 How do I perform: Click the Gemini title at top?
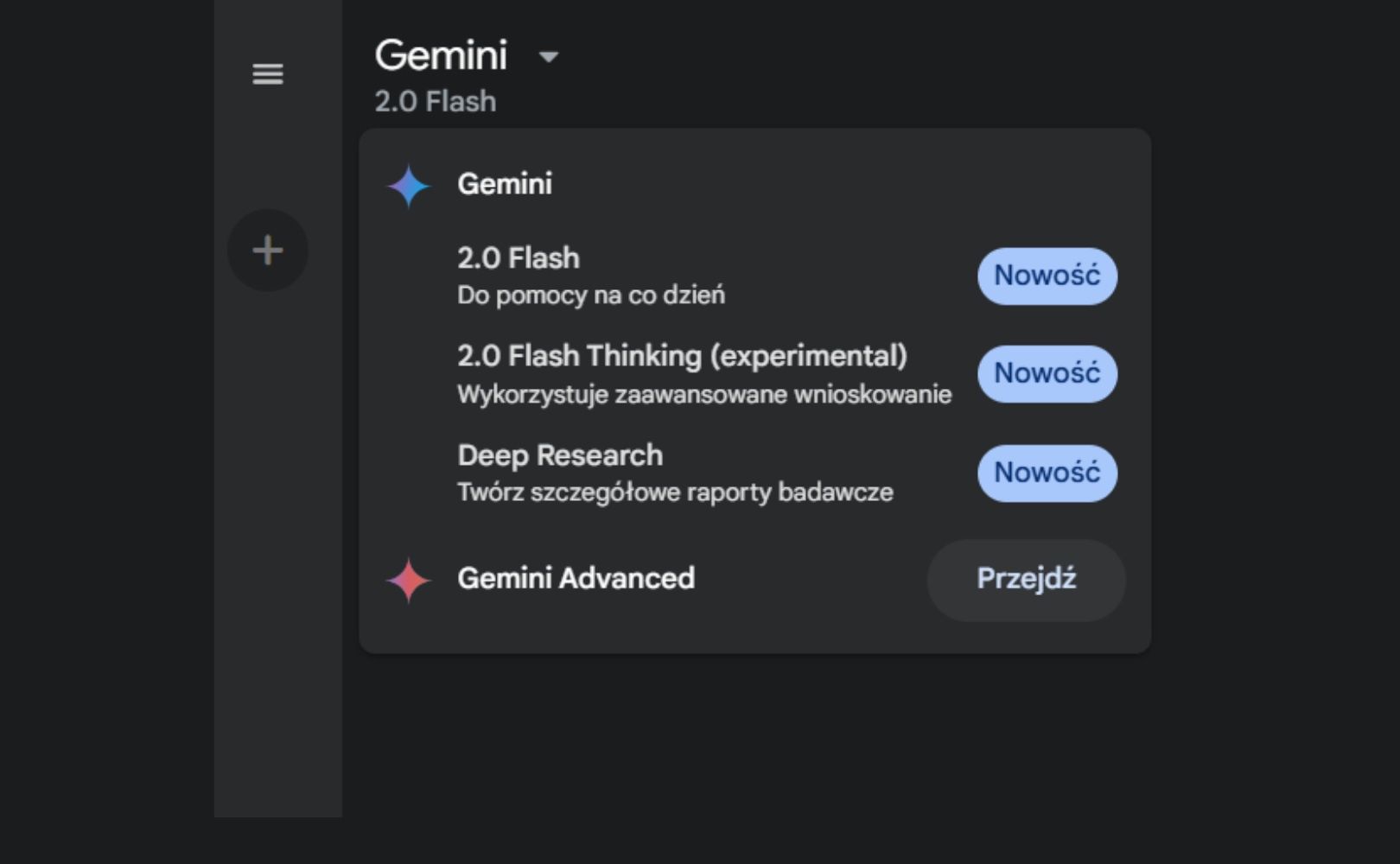[441, 55]
